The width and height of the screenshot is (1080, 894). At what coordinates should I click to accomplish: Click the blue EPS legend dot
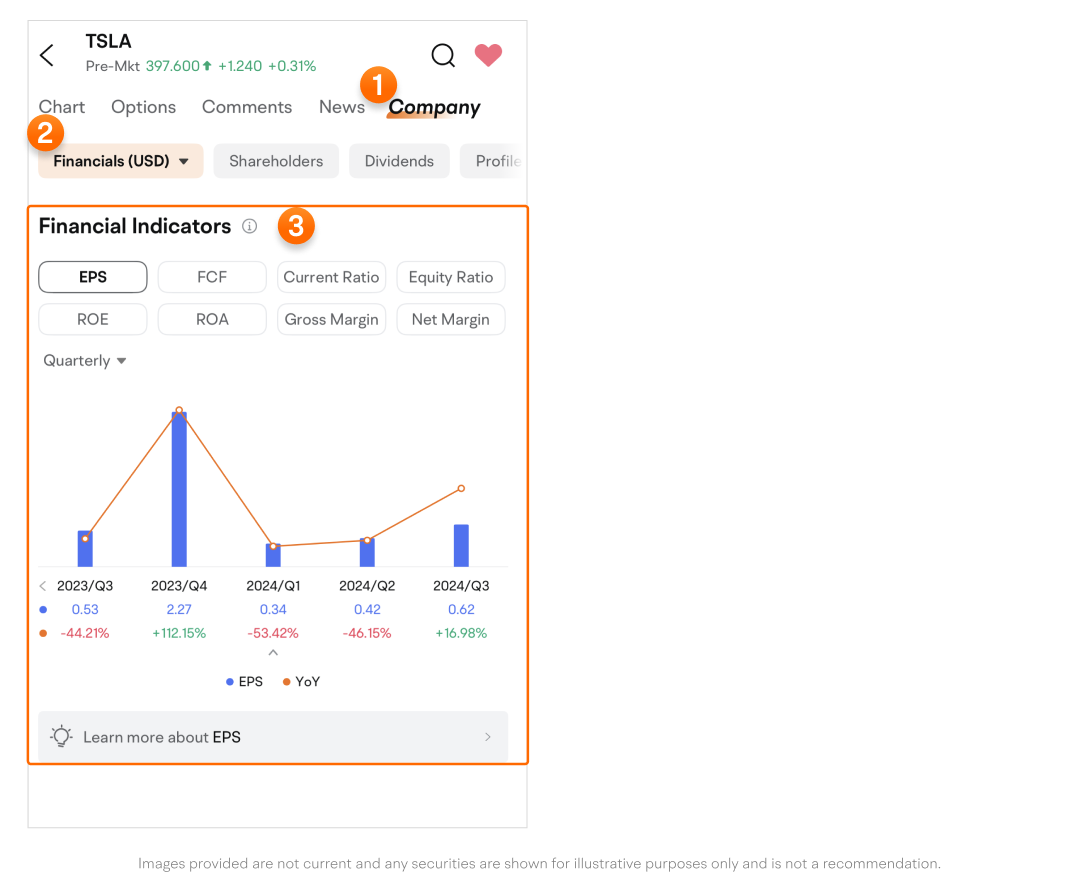230,682
